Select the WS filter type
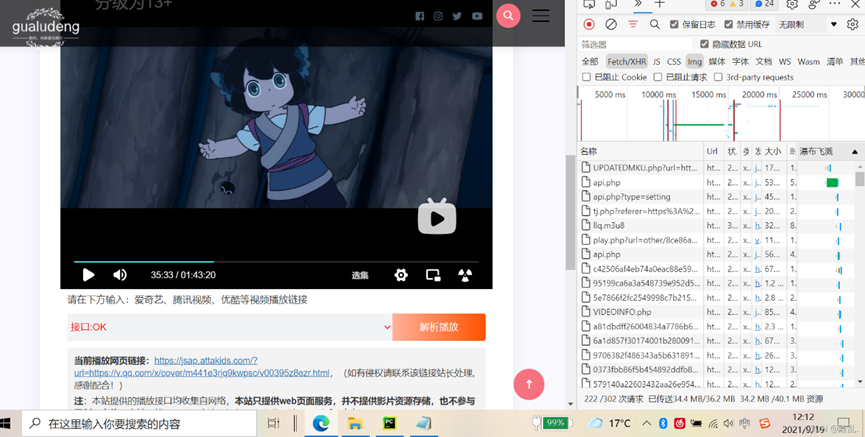865x437 pixels. tap(784, 61)
